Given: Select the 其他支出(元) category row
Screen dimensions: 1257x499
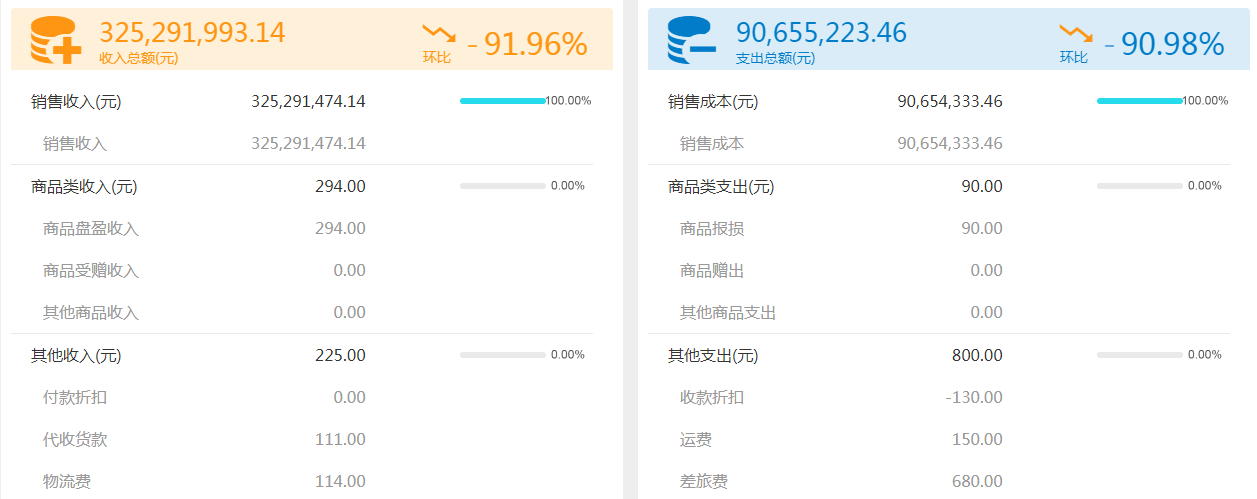Looking at the screenshot, I should click(x=939, y=355).
